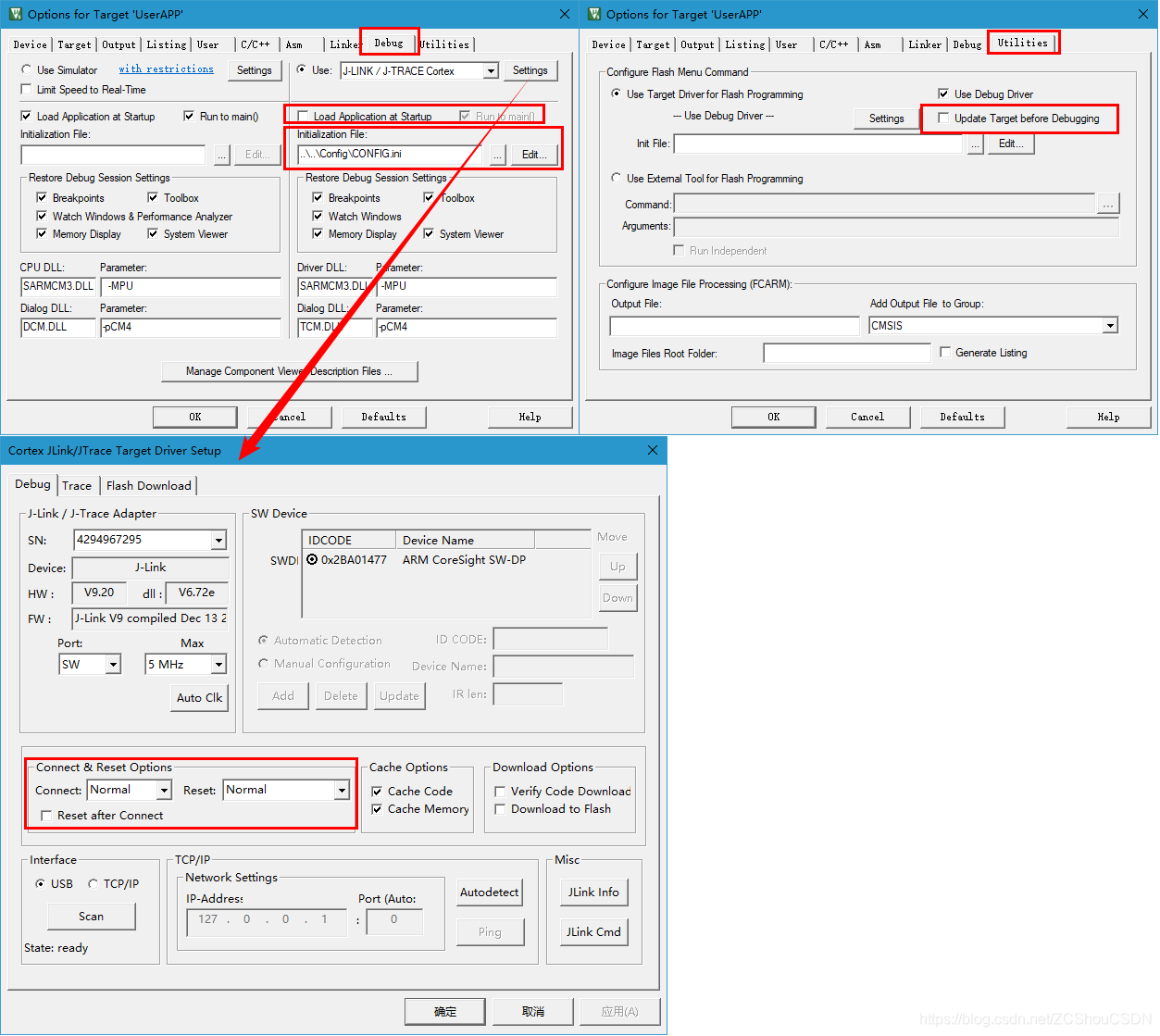Click the 取消 cancel button

pos(533,1012)
